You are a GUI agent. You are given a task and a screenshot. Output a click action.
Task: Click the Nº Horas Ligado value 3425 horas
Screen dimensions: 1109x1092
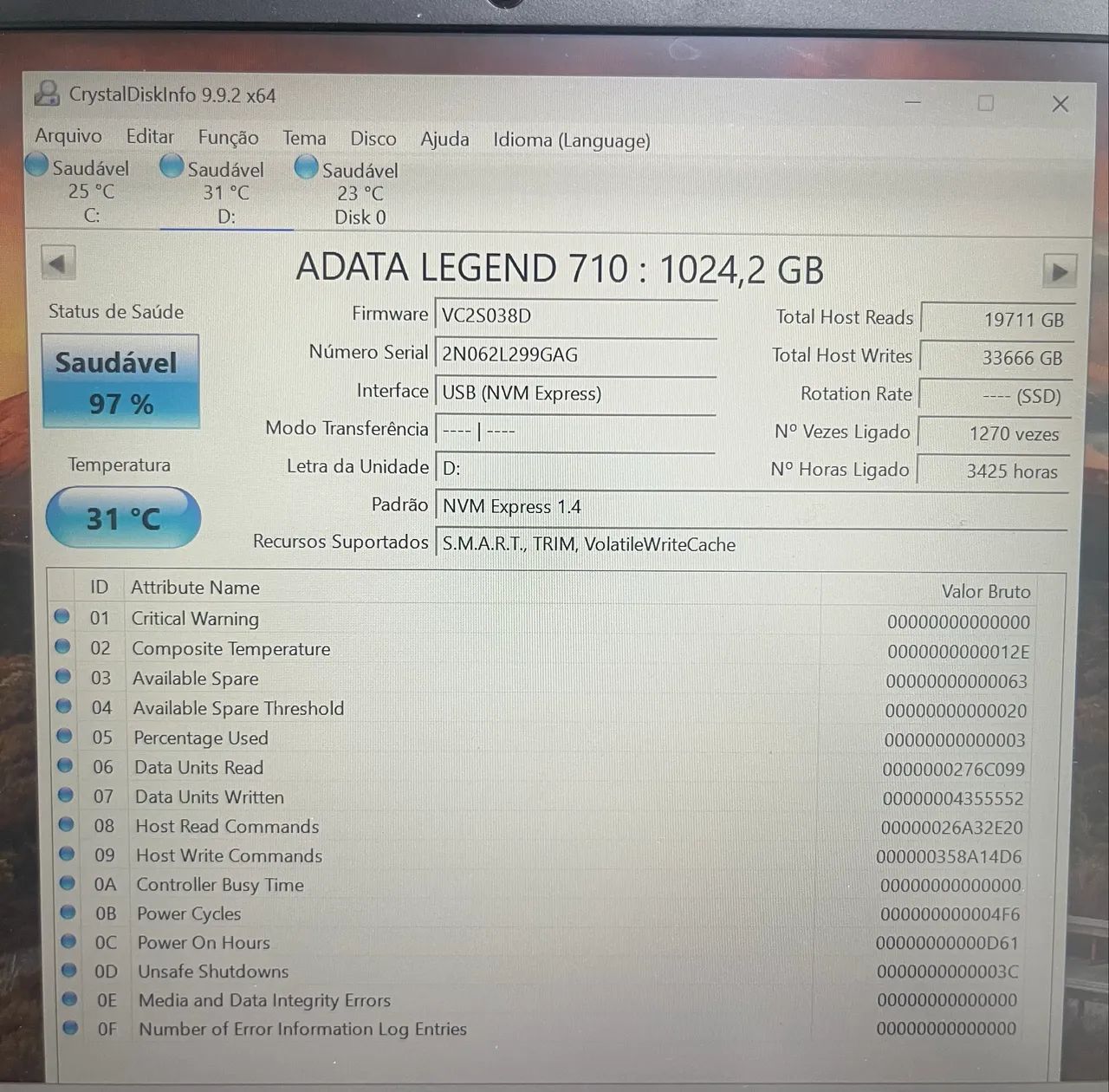(x=994, y=471)
